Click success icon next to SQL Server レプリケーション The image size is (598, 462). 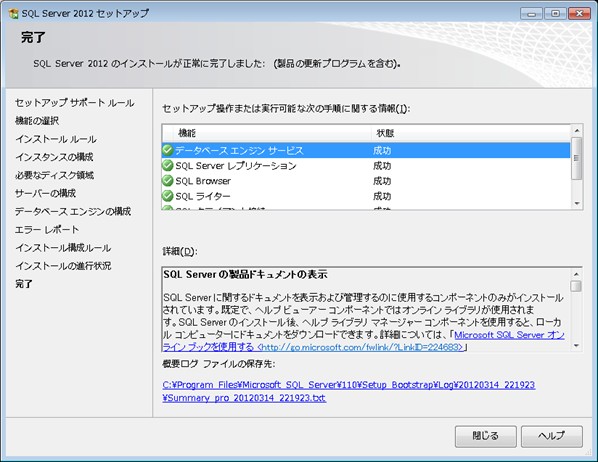point(167,165)
